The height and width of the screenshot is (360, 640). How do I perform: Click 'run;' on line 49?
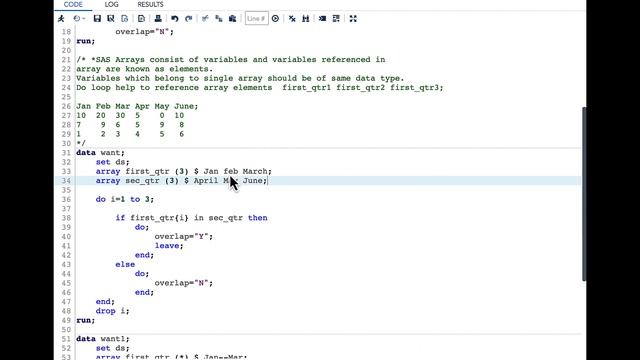86,320
